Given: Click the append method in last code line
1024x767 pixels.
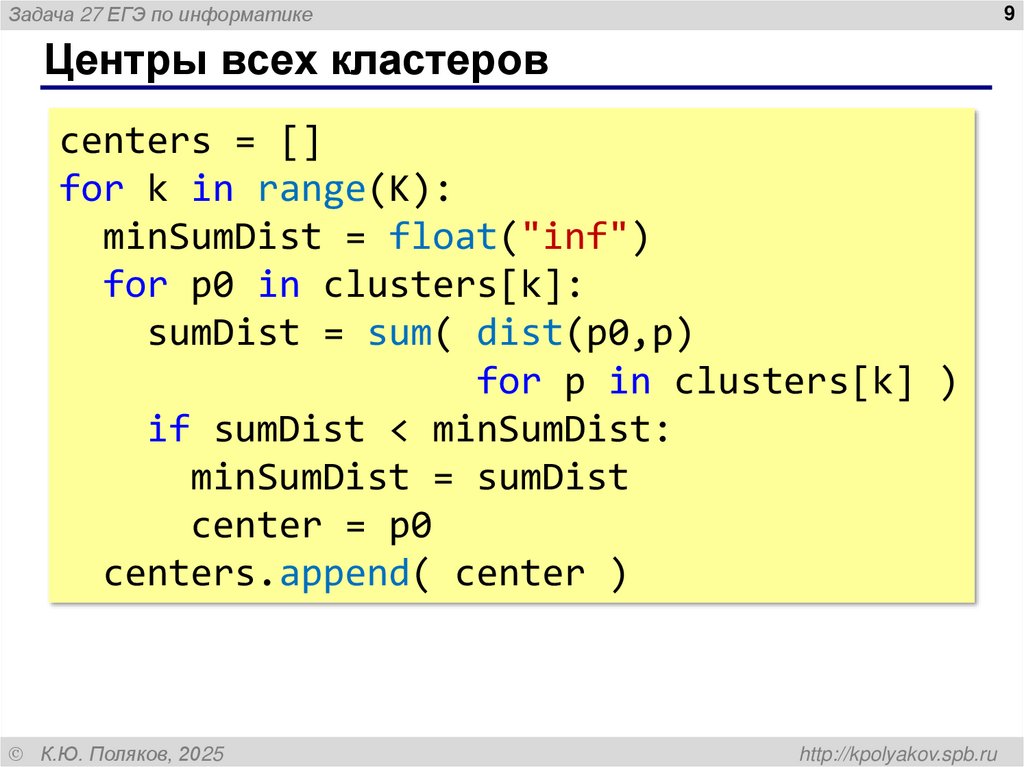Looking at the screenshot, I should pos(345,573).
